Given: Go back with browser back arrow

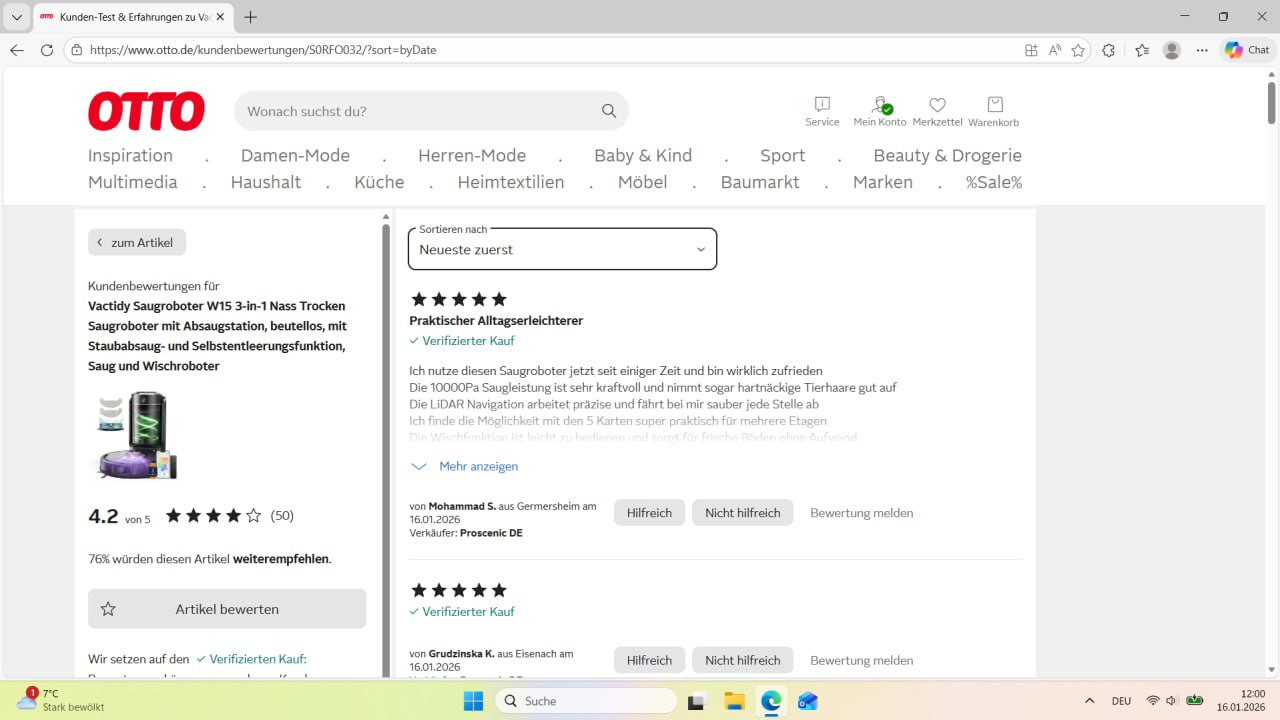Looking at the screenshot, I should pyautogui.click(x=17, y=50).
